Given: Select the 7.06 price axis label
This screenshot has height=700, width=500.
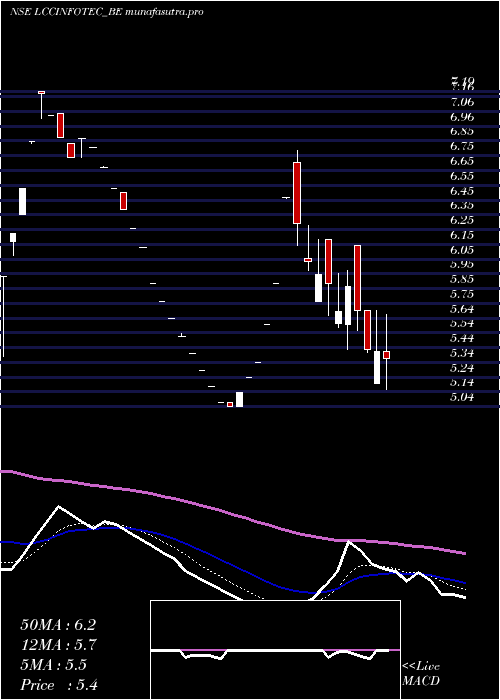Looking at the screenshot, I should (462, 102).
